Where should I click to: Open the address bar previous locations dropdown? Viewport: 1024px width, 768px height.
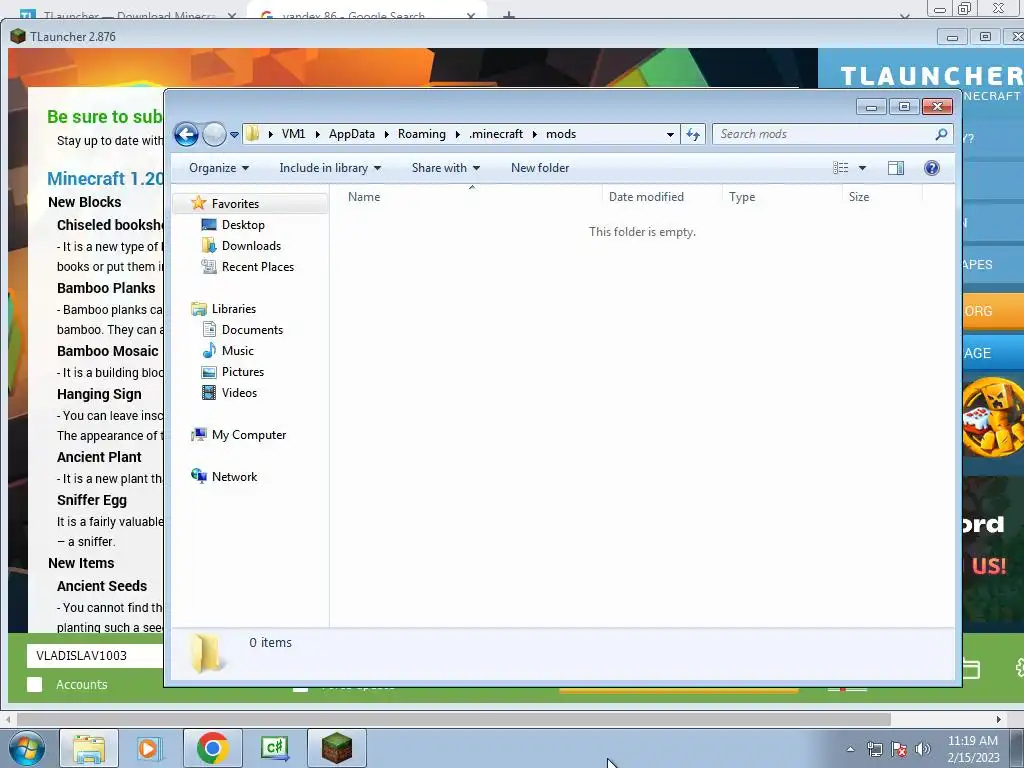coord(670,135)
